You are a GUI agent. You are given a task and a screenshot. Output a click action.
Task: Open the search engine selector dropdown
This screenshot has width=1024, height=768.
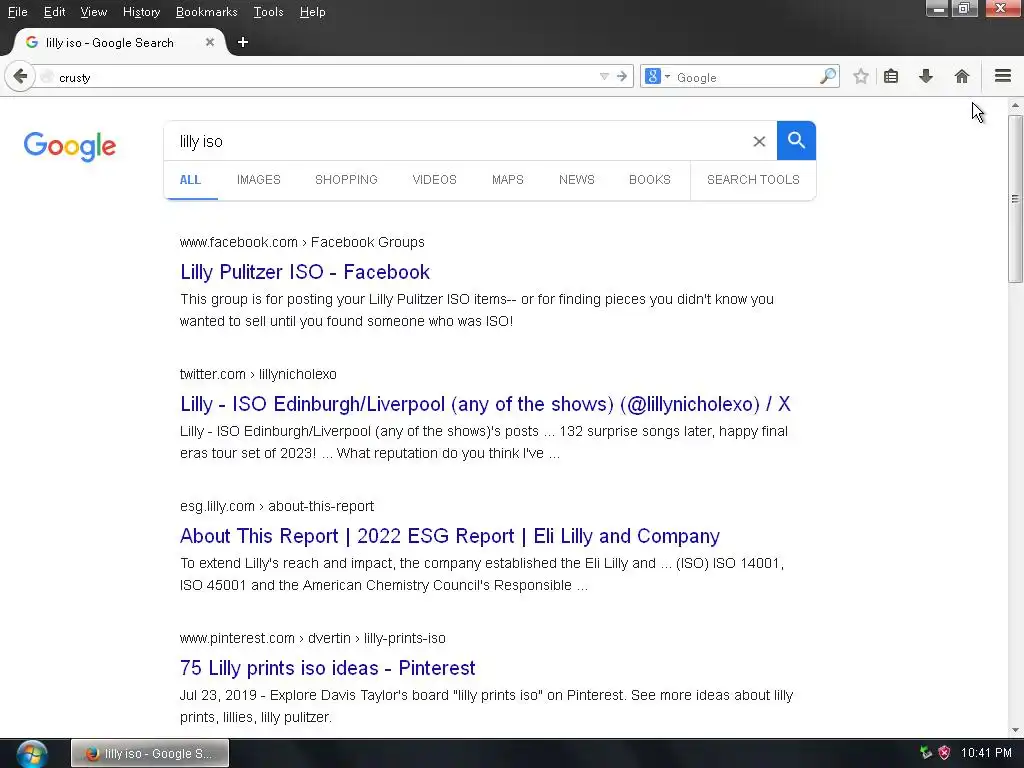[x=658, y=77]
